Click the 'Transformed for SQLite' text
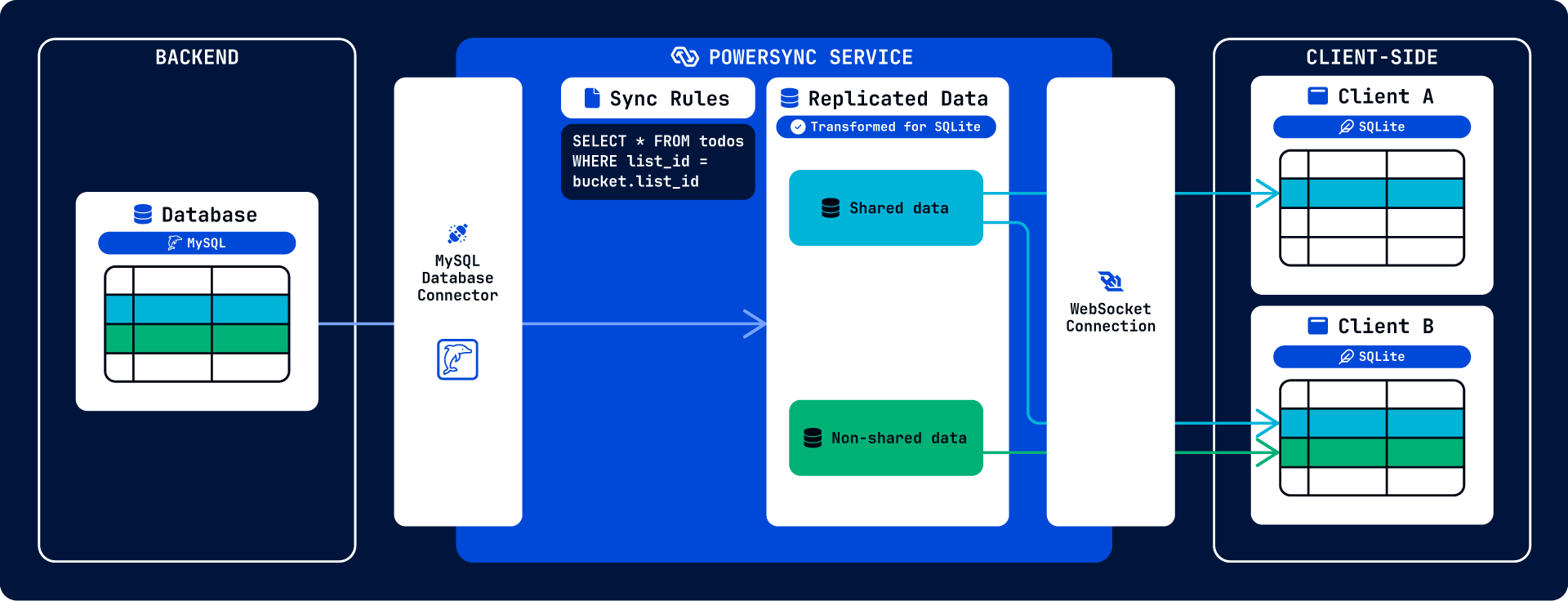 click(895, 127)
